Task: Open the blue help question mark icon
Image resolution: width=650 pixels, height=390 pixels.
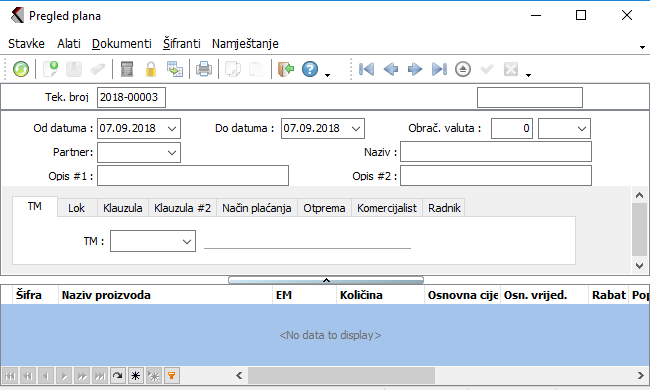Action: point(310,69)
